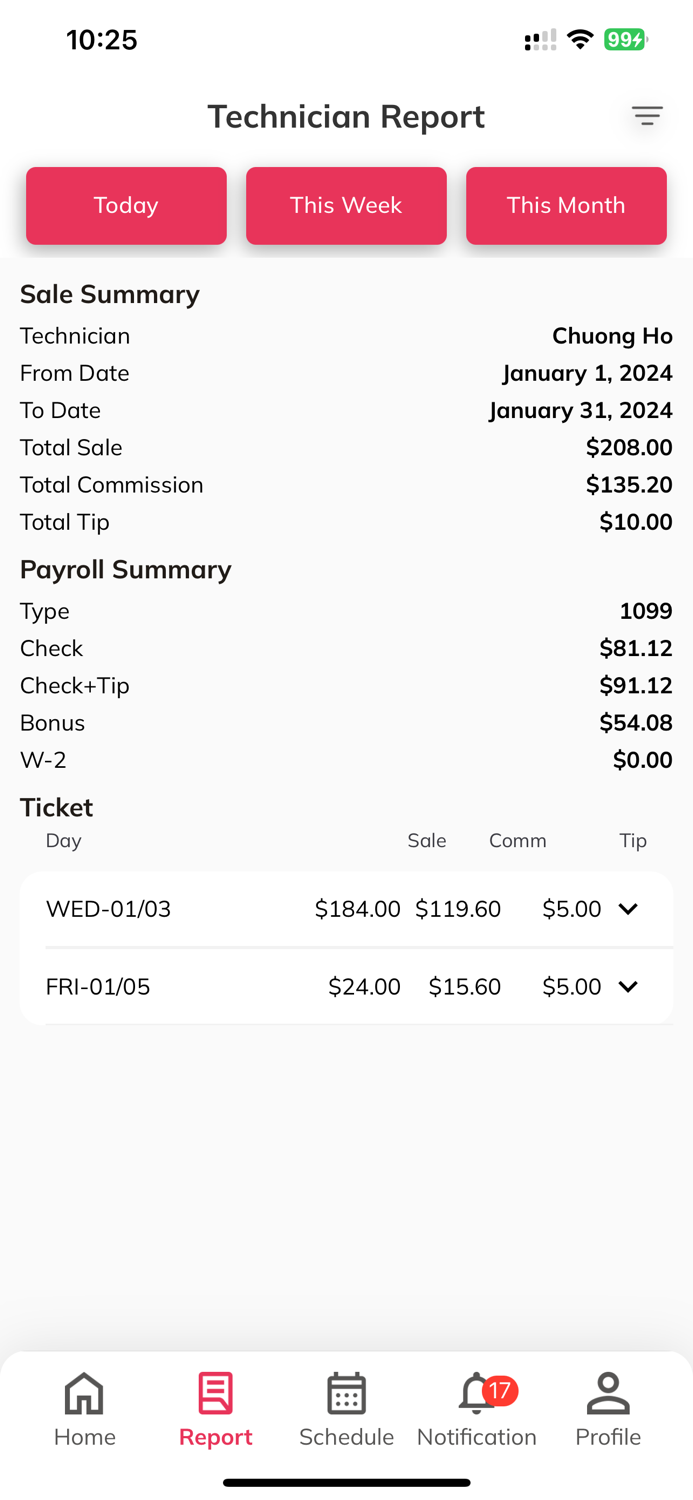Tap the FRI-01/05 ticket row date
This screenshot has height=1500, width=693.
[98, 987]
